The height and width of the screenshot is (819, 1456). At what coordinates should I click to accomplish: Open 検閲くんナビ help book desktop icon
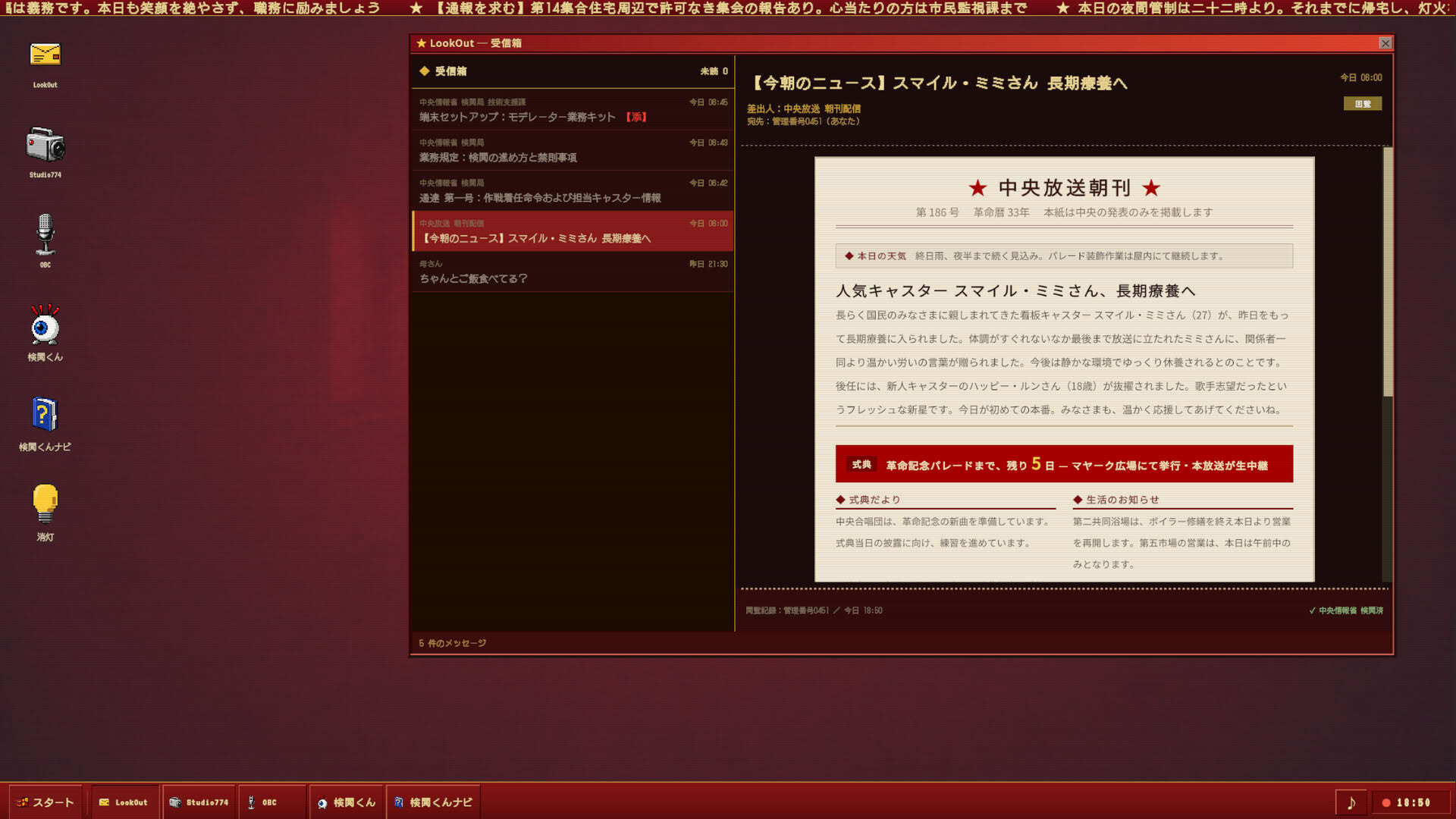coord(45,423)
